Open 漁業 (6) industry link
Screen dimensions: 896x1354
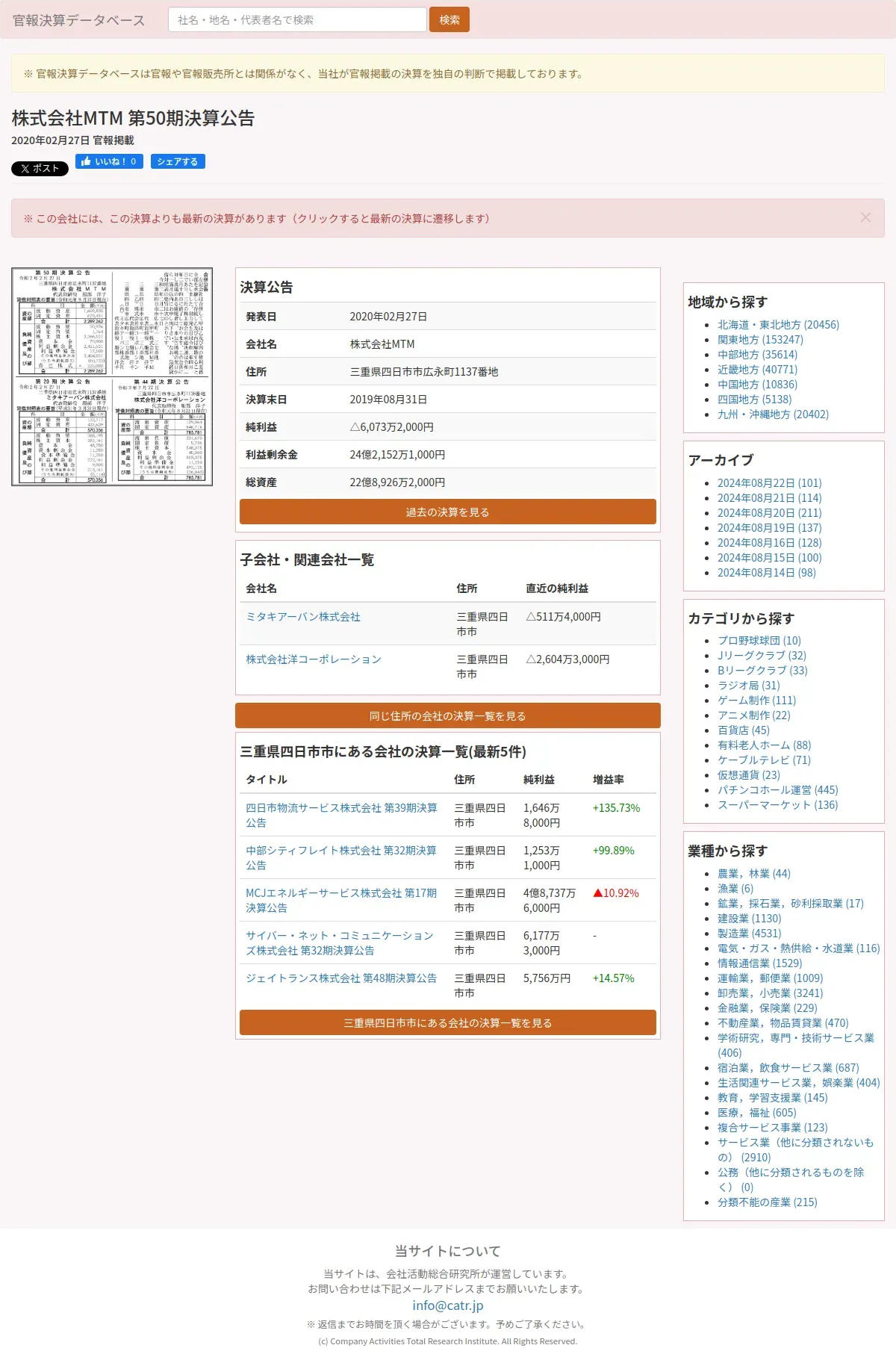click(735, 889)
